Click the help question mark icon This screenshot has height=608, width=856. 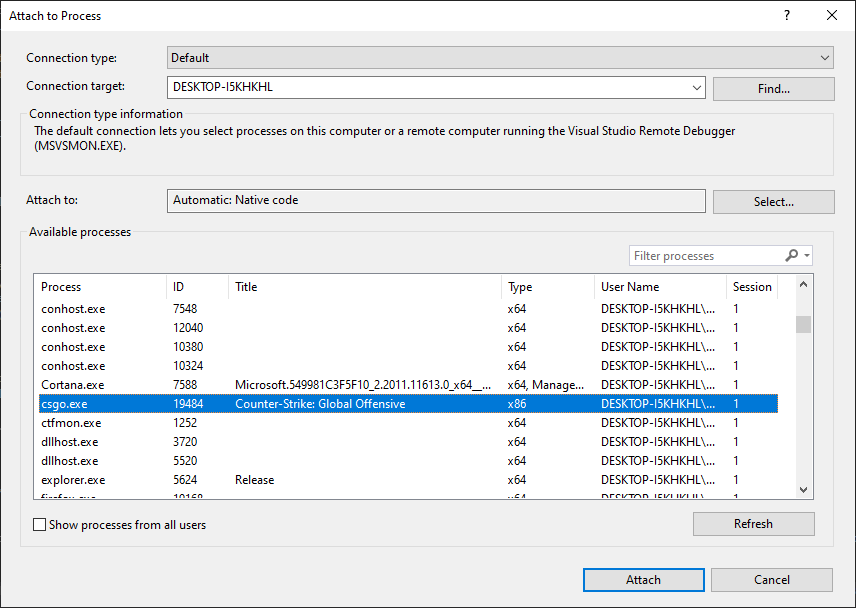pos(787,15)
